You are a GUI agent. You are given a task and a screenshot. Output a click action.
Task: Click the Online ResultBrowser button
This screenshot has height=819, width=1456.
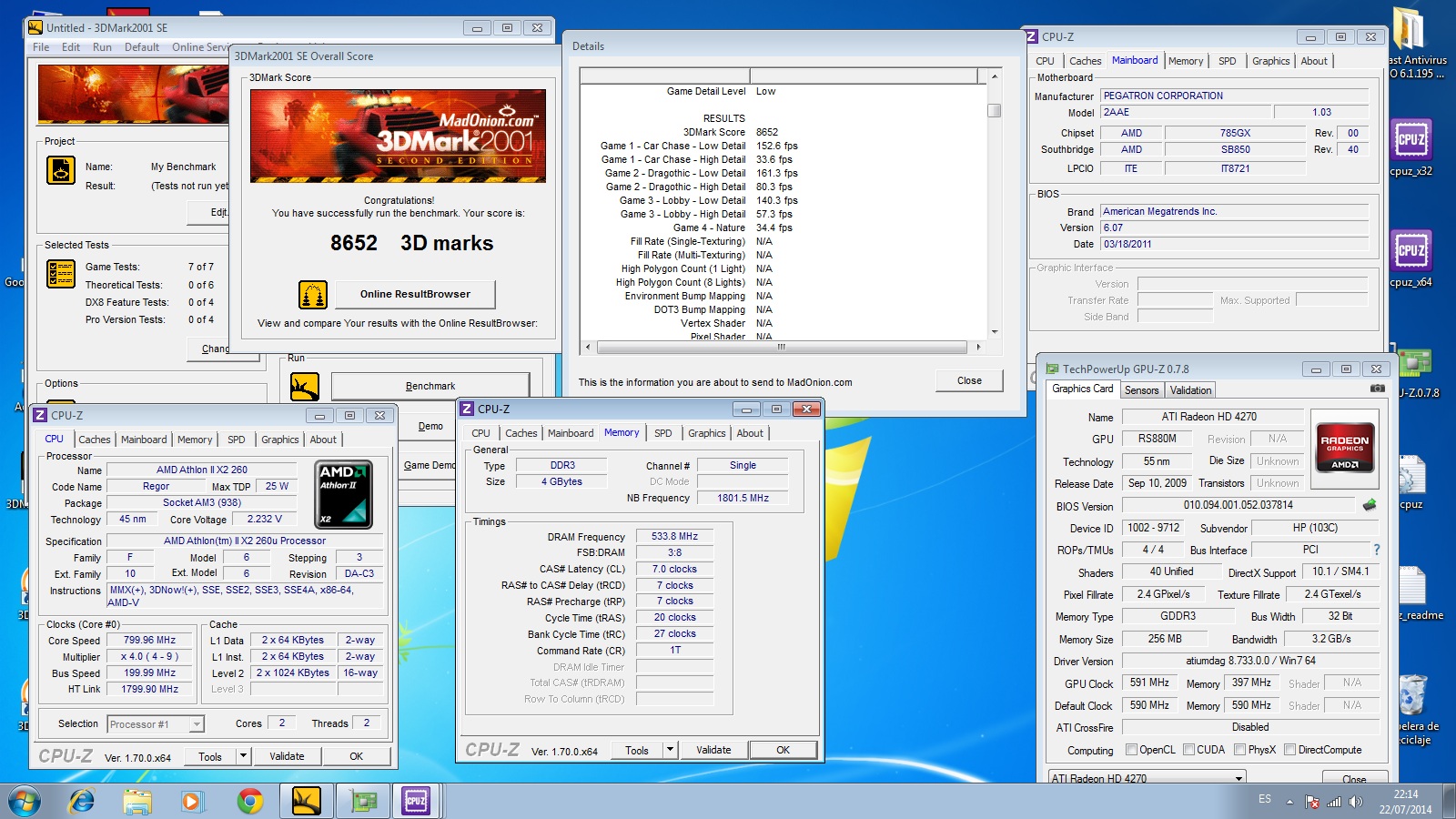click(x=415, y=294)
